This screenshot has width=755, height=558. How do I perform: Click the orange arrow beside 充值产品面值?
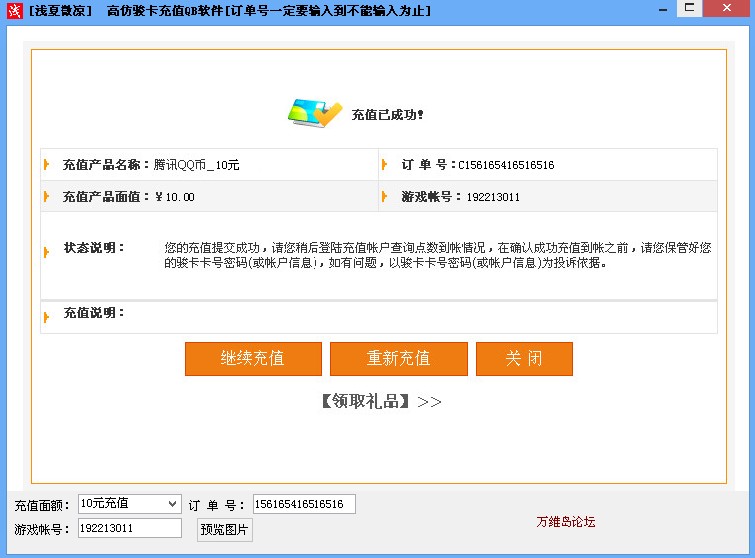click(x=47, y=196)
